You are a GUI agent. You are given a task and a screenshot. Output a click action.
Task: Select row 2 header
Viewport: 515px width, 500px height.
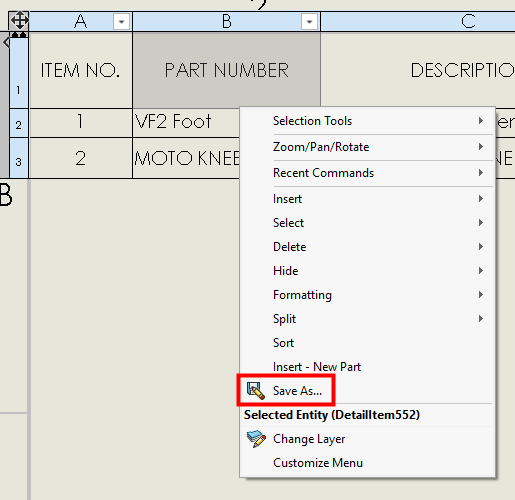point(19,123)
